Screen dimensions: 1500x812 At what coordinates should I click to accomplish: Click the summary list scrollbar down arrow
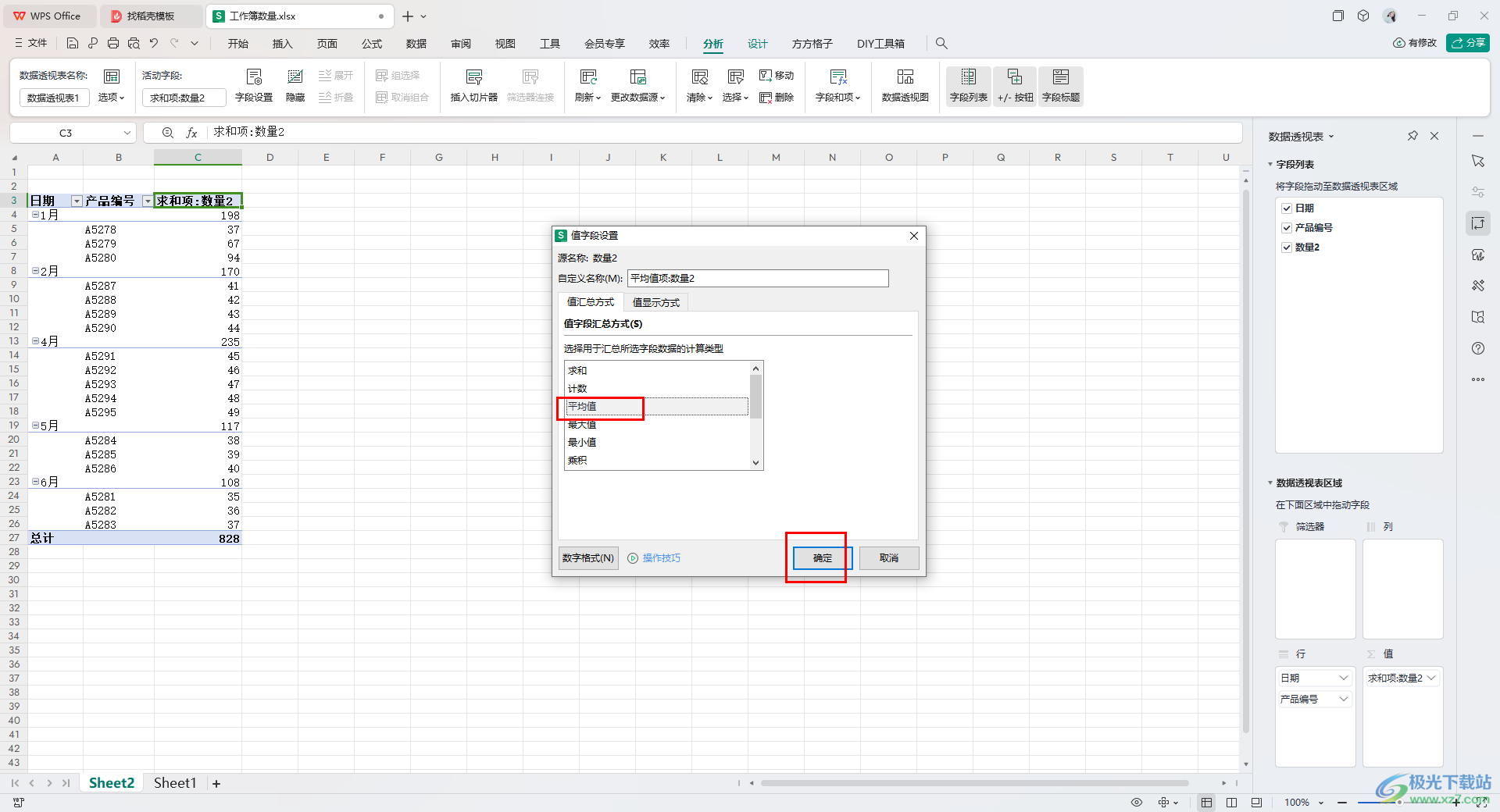click(x=755, y=463)
